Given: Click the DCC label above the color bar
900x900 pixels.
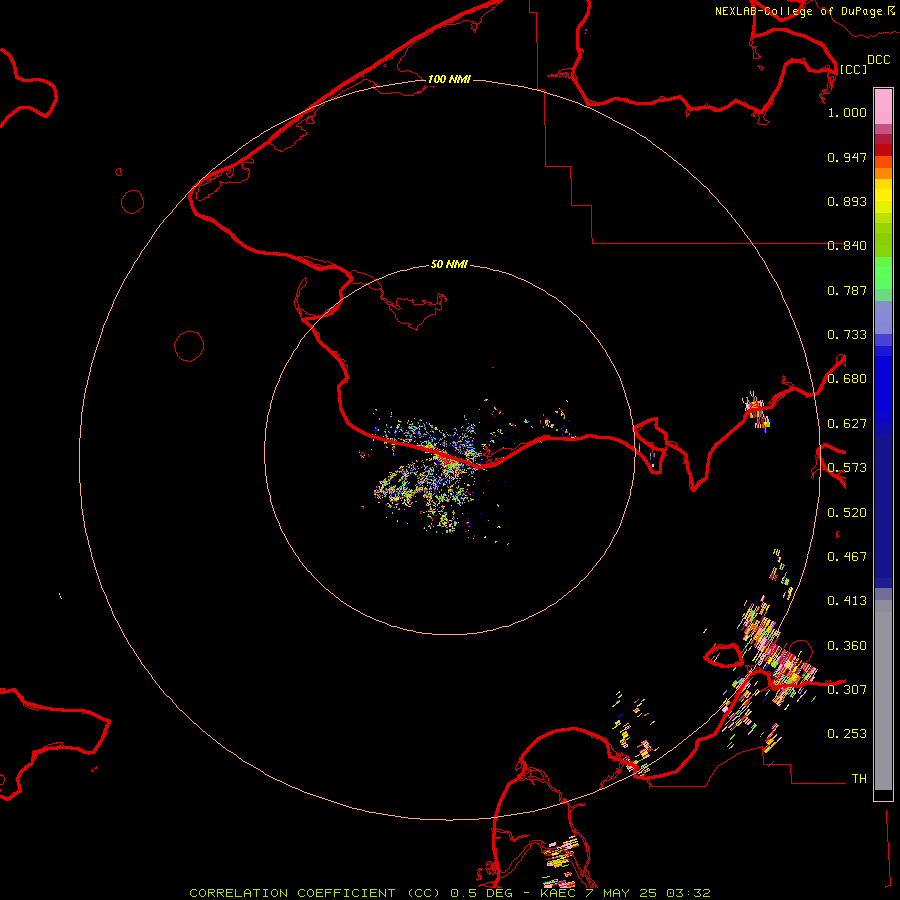Looking at the screenshot, I should click(878, 60).
